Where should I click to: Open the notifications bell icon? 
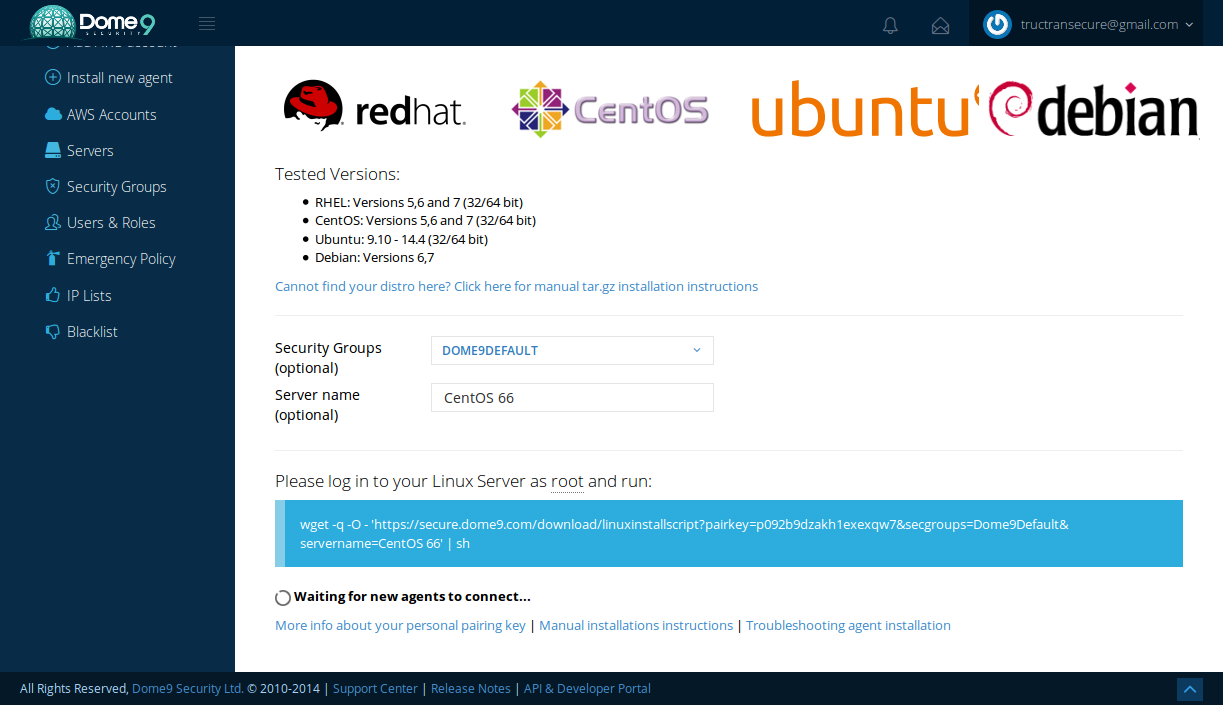[x=890, y=25]
